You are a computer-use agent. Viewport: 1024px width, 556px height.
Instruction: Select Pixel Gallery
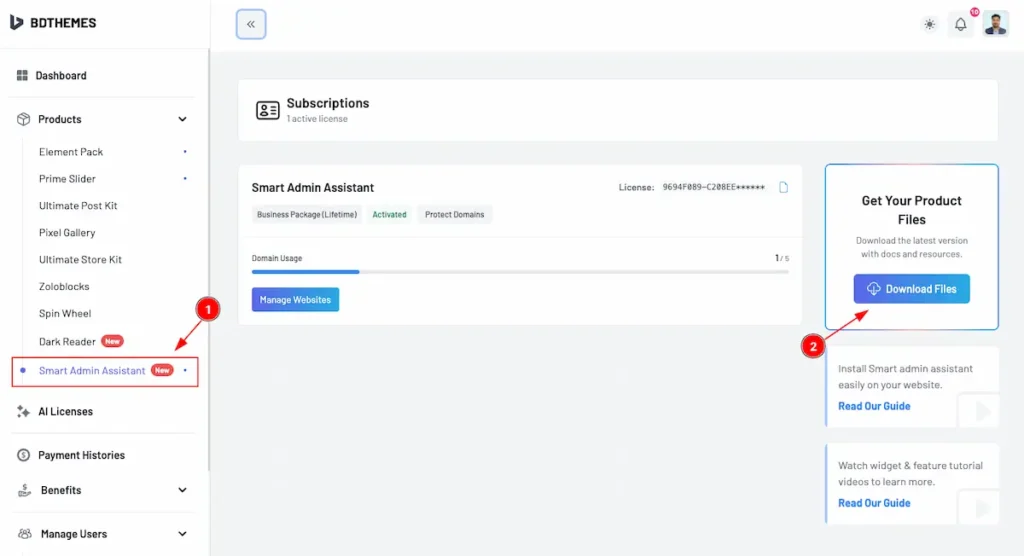click(67, 233)
